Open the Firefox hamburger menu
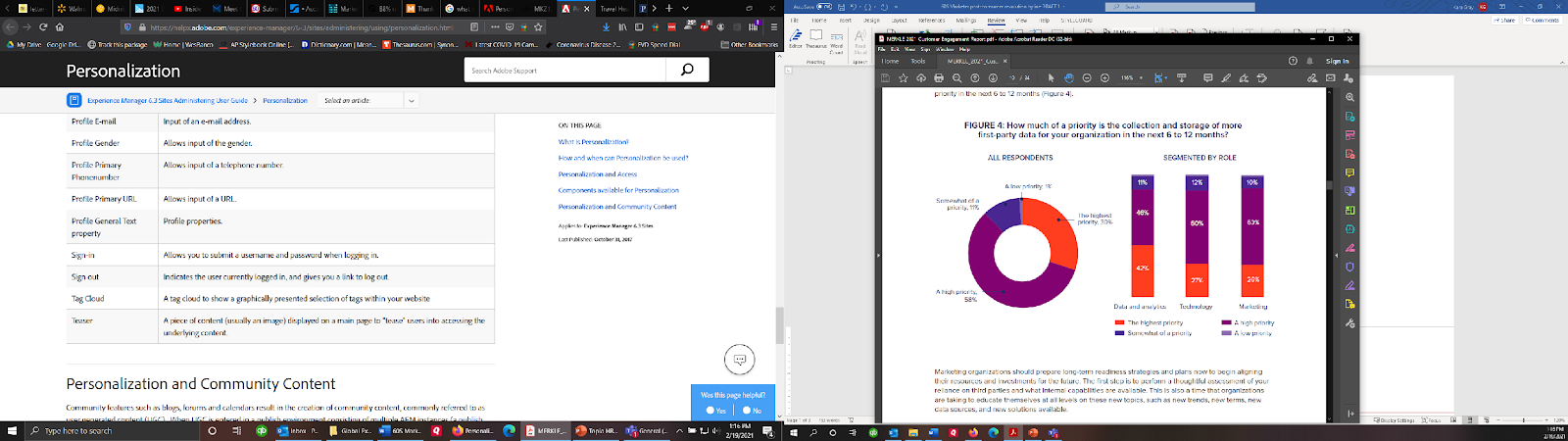1568x441 pixels. pos(773,26)
